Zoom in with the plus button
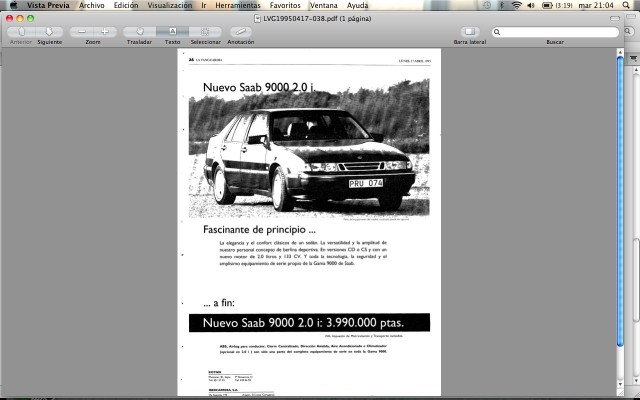The width and height of the screenshot is (640, 400). coord(105,32)
